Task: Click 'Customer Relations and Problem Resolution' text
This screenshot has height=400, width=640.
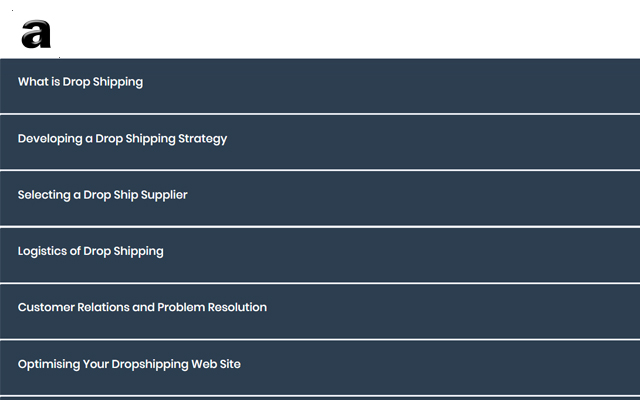Action: click(x=142, y=307)
